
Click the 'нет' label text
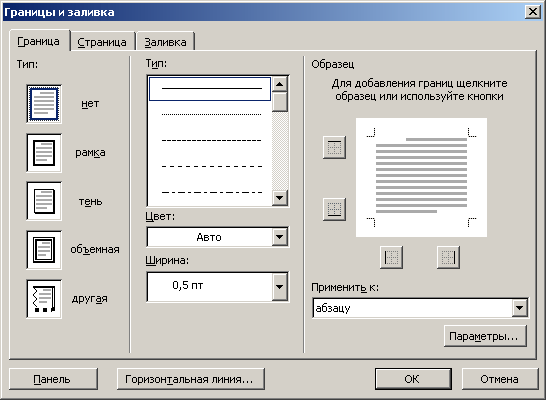[90, 104]
